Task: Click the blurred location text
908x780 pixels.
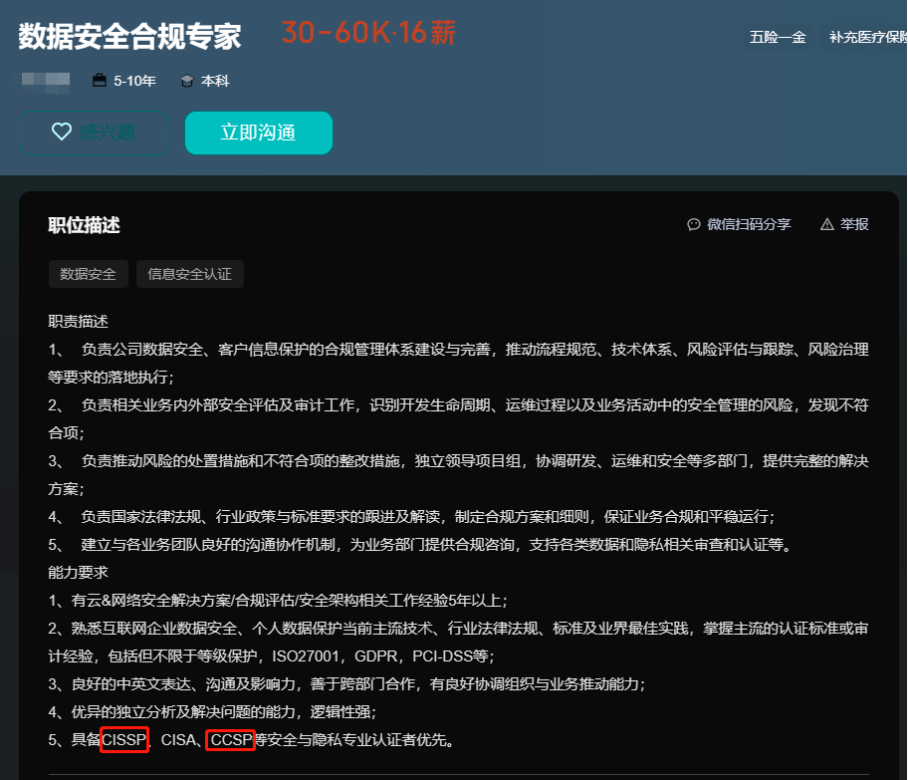Action: (46, 81)
